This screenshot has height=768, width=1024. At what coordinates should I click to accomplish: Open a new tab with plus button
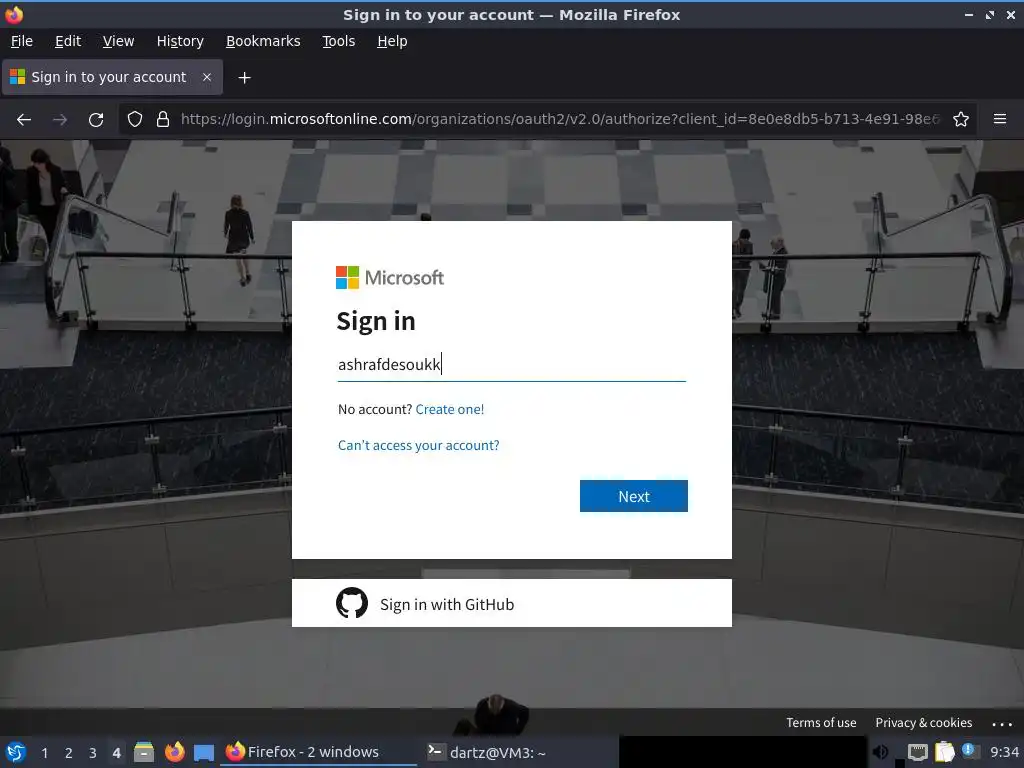coord(244,78)
